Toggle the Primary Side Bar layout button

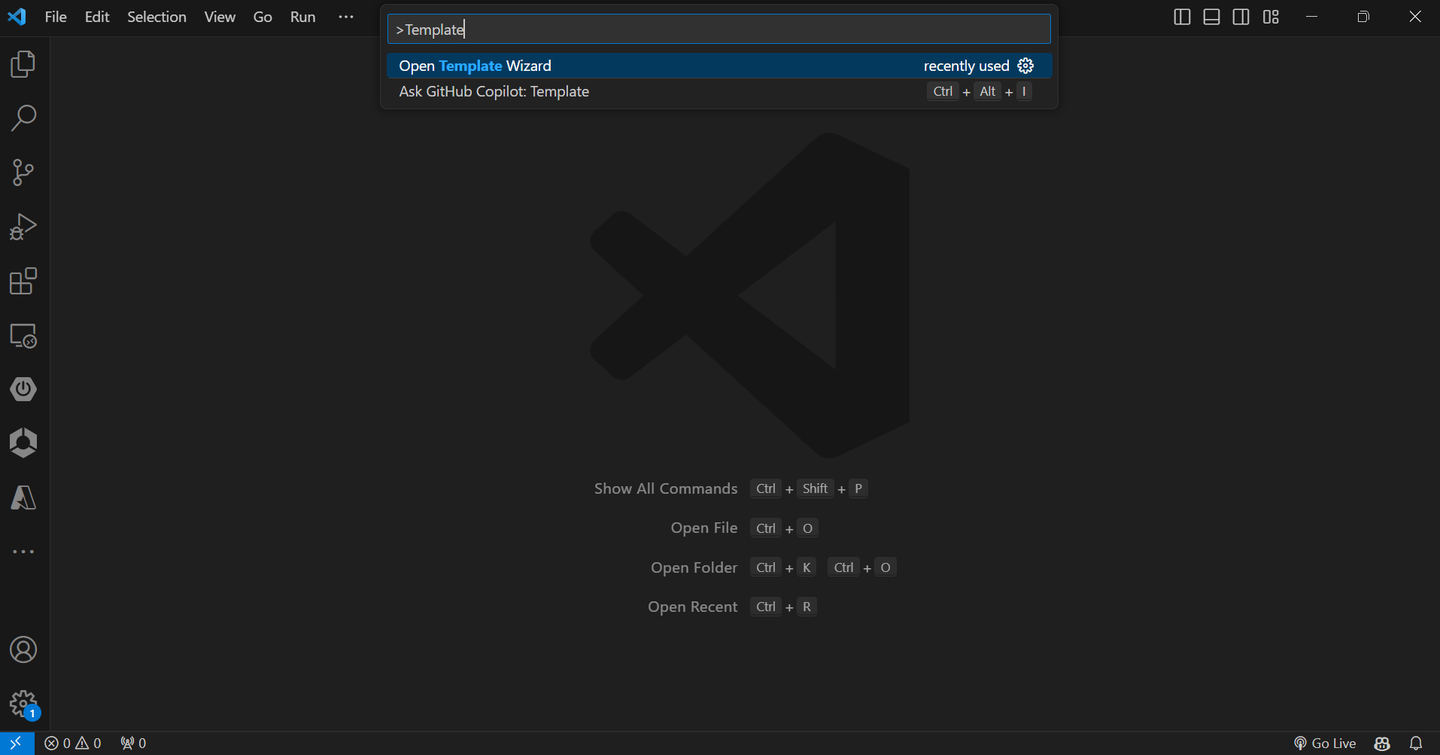pos(1182,17)
